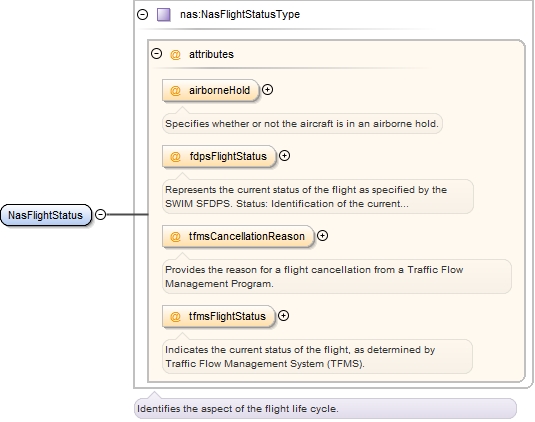Click the SWIM SFDPS description note
The width and height of the screenshot is (535, 422).
tap(318, 197)
